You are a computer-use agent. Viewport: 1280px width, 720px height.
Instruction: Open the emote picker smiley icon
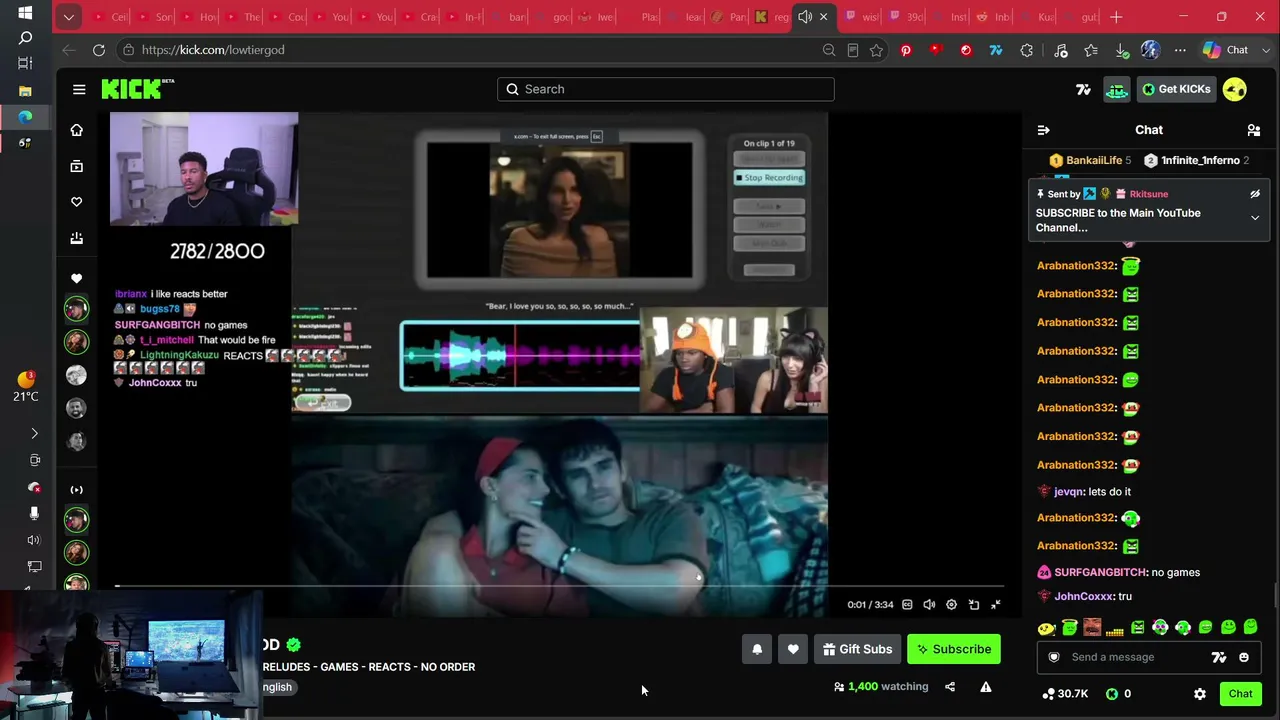tap(1244, 657)
